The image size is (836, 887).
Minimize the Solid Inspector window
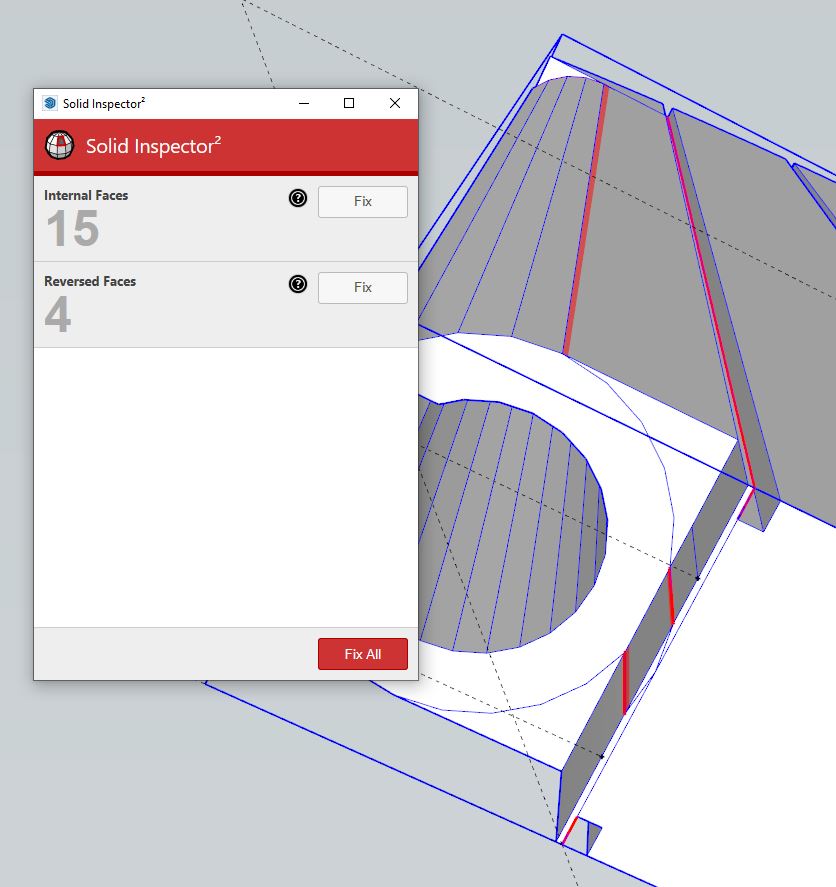[x=303, y=103]
